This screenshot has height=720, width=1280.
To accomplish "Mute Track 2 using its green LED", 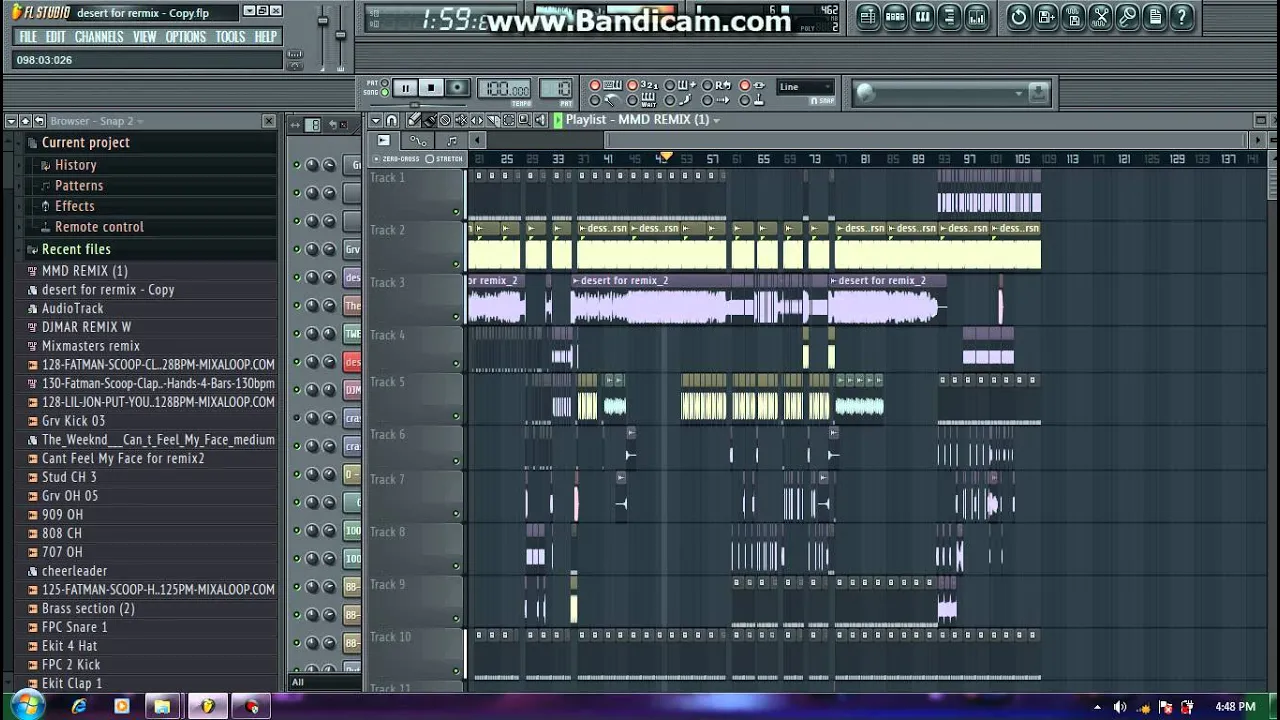I will tap(457, 264).
